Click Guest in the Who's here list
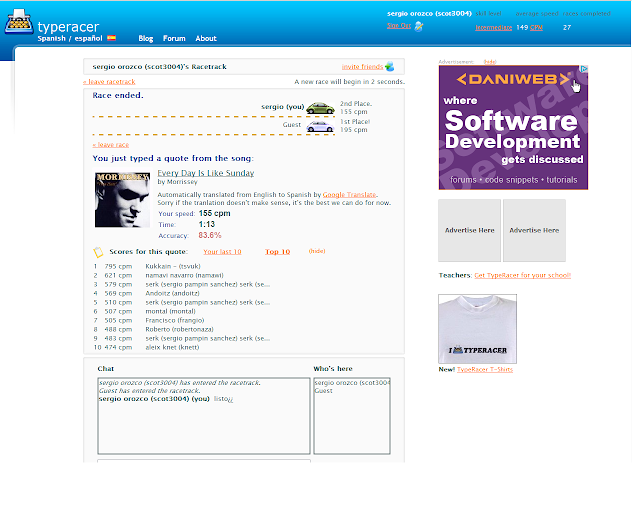Screen dimensions: 640x512 pos(323,390)
